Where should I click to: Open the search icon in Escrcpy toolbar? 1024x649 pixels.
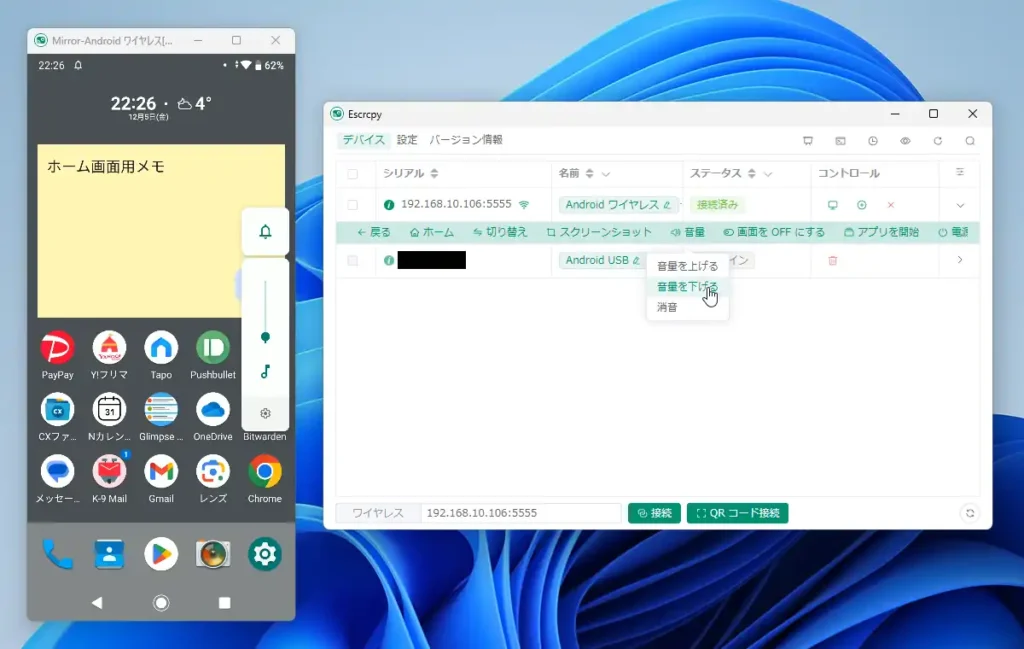click(x=969, y=141)
